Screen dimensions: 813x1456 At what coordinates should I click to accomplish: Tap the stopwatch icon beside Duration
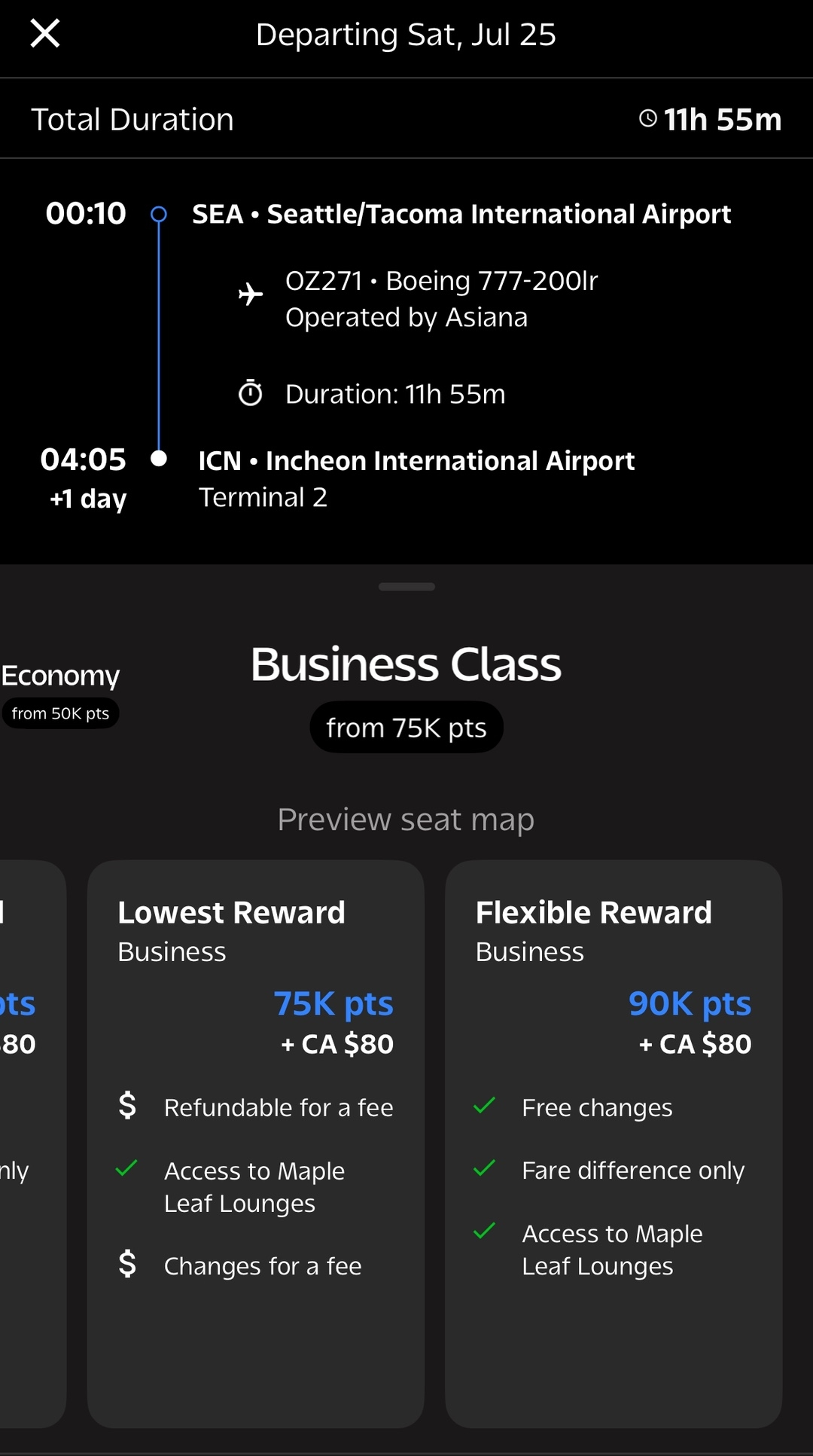click(x=251, y=393)
